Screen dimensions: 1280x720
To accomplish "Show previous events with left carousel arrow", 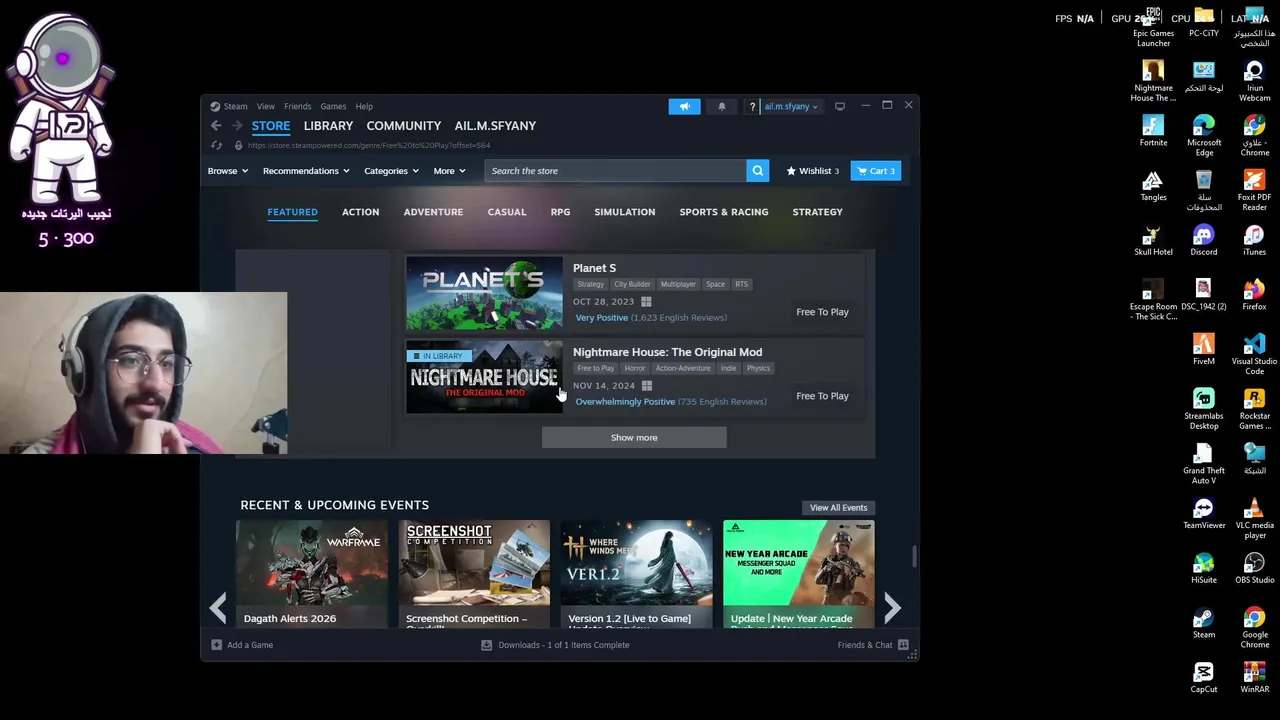I will pyautogui.click(x=218, y=607).
